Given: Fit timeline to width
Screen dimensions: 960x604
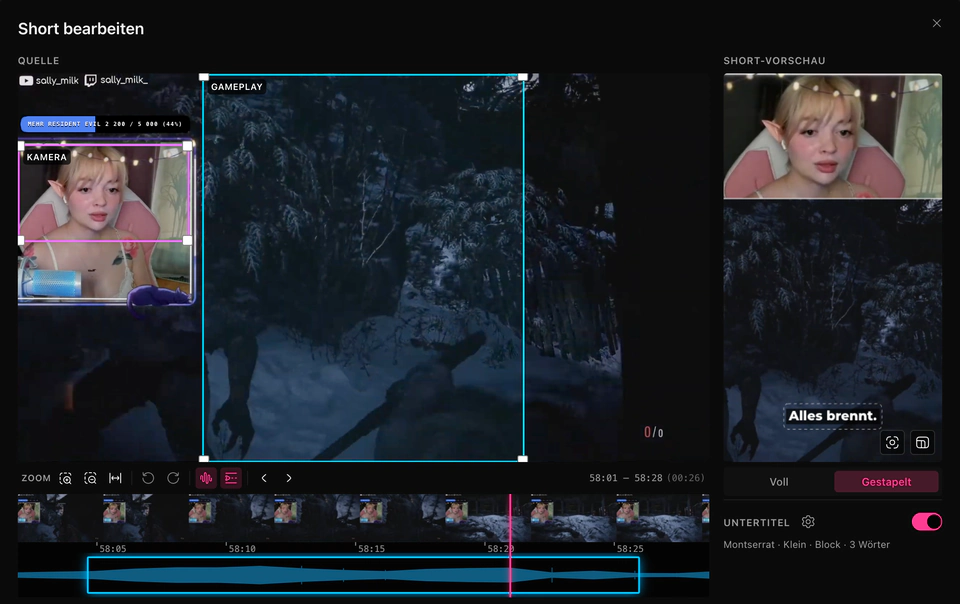Looking at the screenshot, I should [115, 478].
